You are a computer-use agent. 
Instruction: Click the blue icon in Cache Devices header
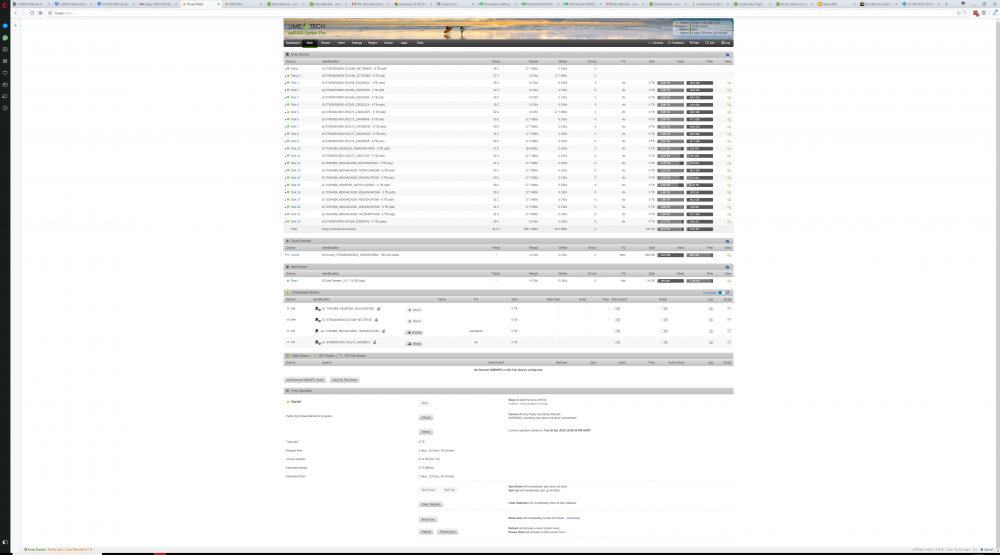pos(727,242)
